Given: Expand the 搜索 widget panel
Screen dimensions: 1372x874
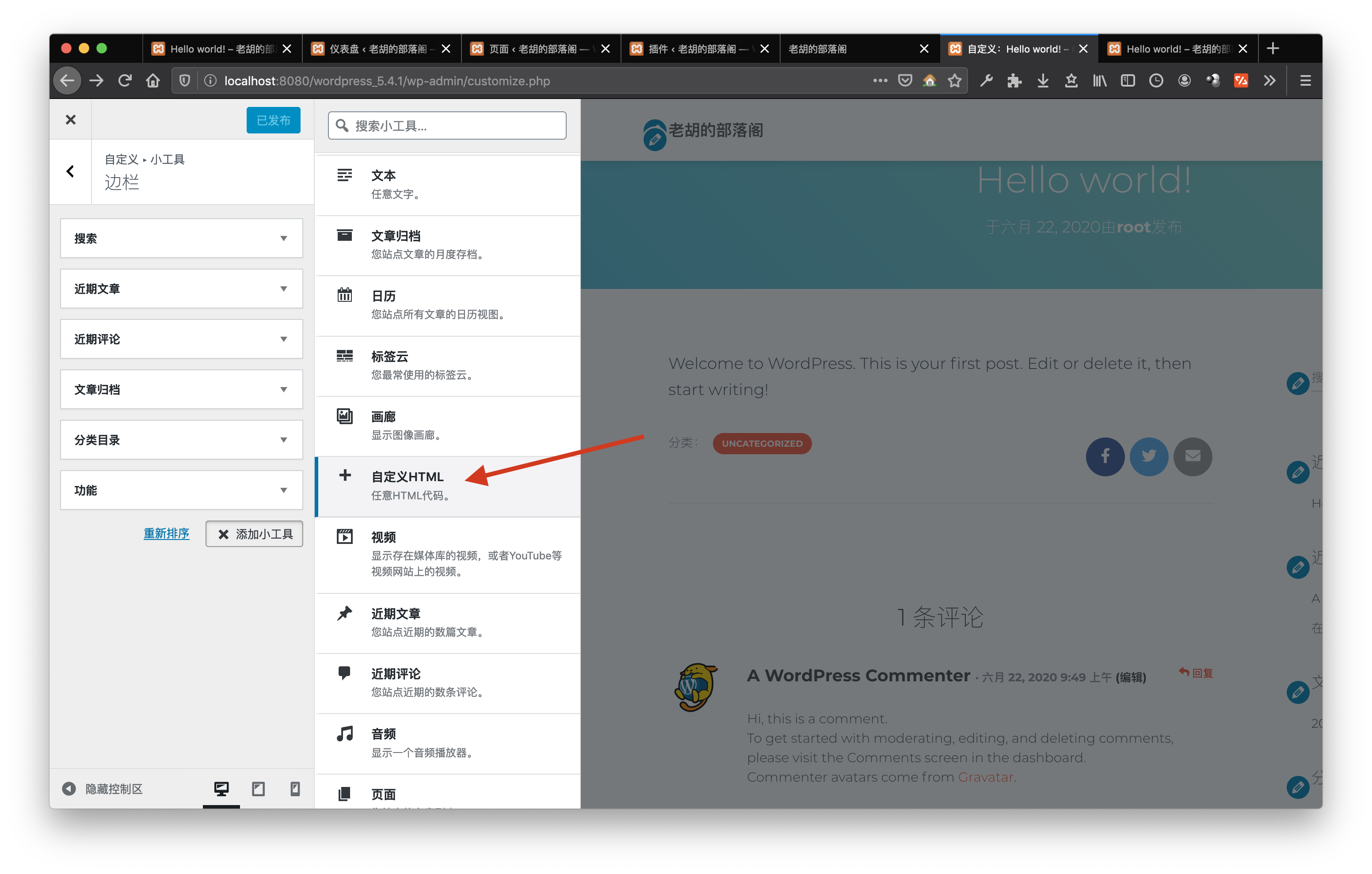Looking at the screenshot, I should point(181,238).
